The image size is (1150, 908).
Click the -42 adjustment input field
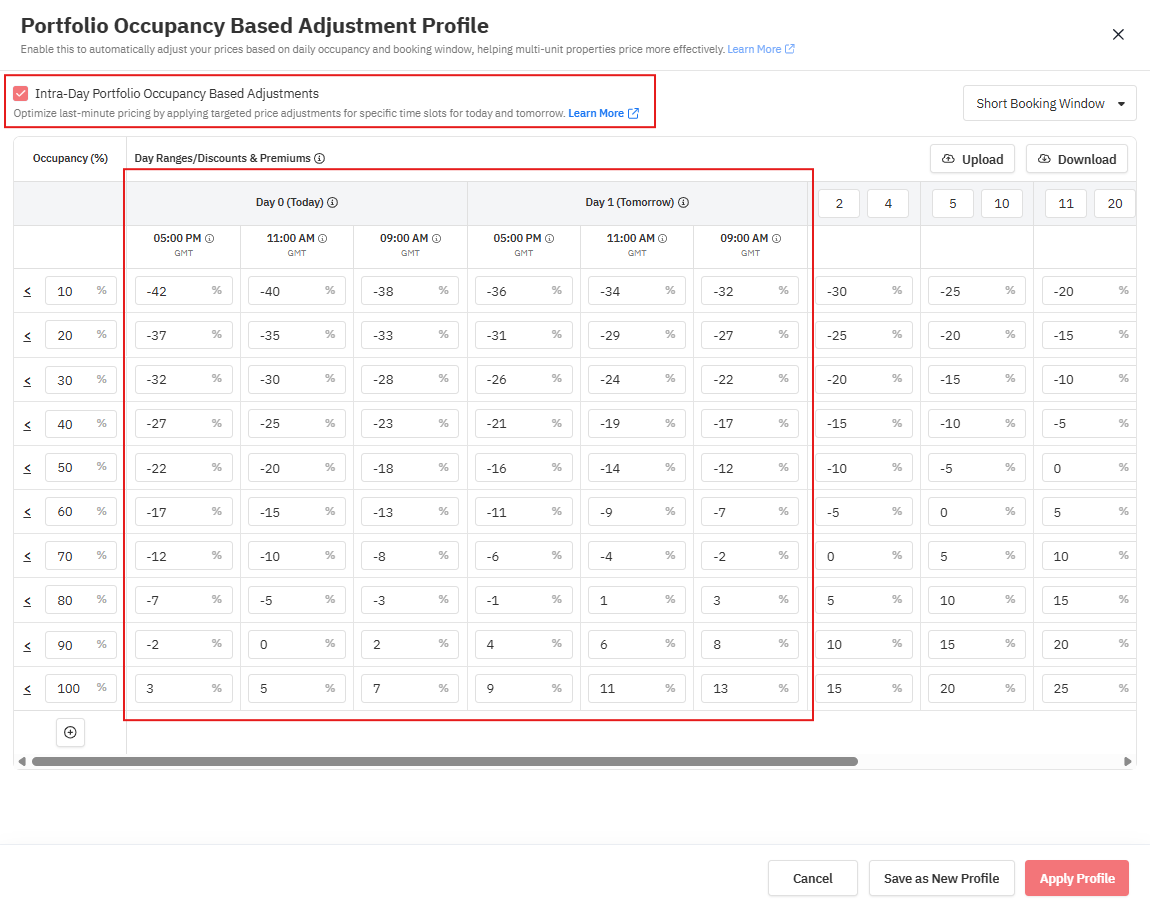172,291
